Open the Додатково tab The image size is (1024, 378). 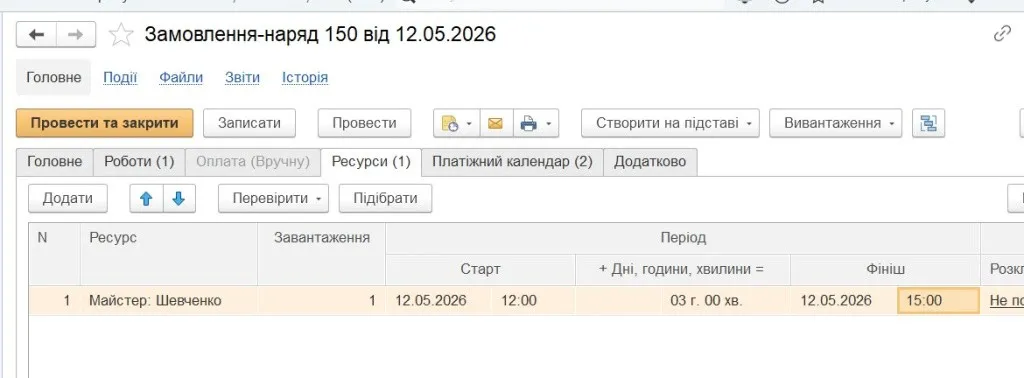click(x=650, y=161)
